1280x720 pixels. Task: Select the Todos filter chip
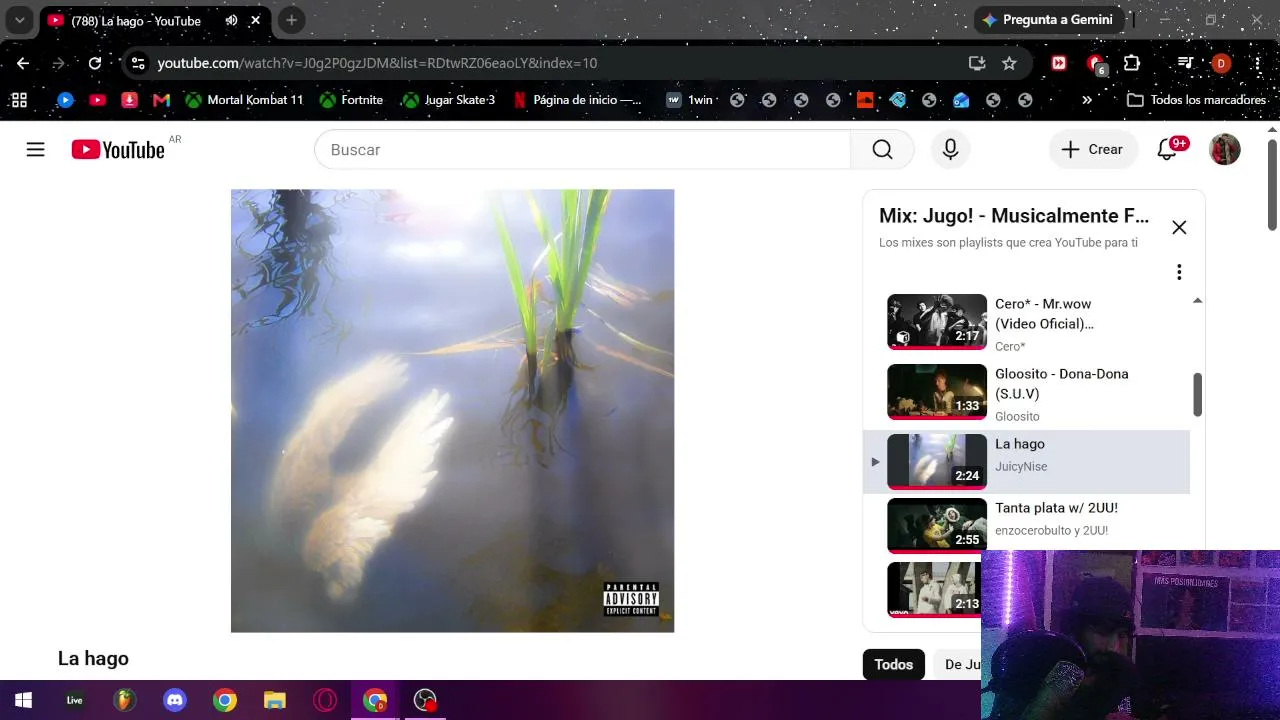(x=894, y=665)
